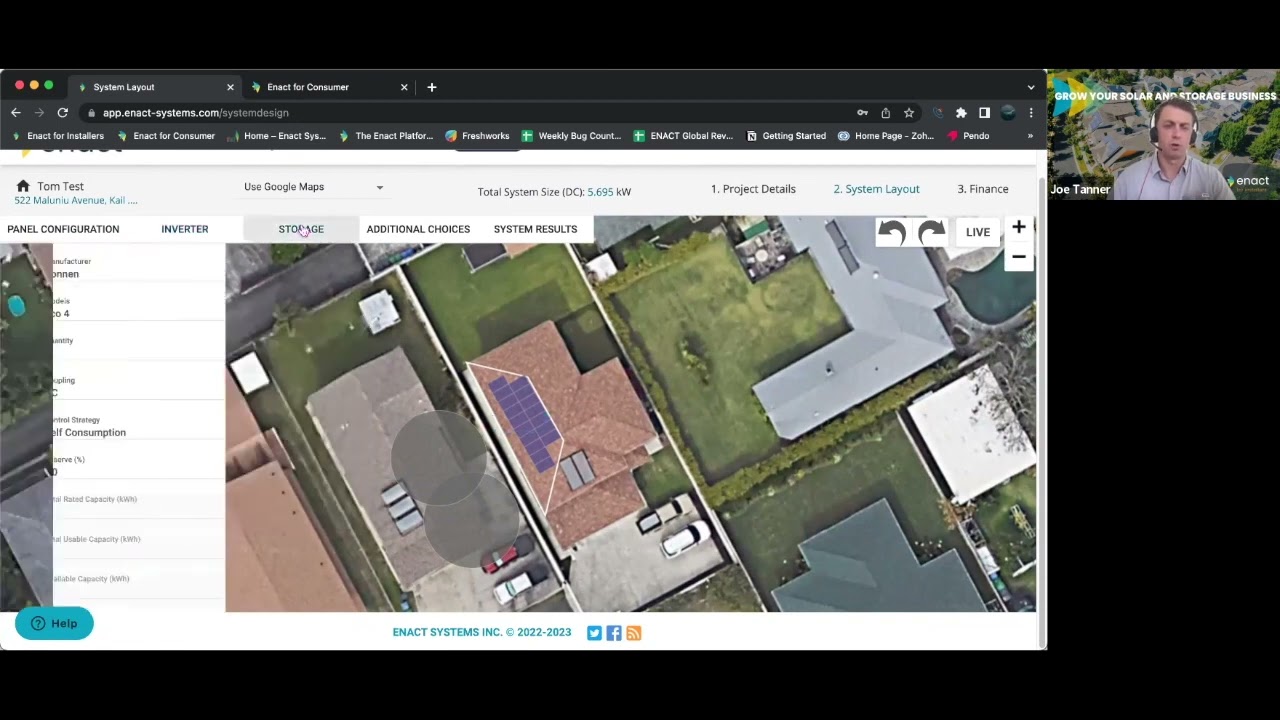Redo the layout action
This screenshot has width=1280, height=720.
tap(931, 233)
